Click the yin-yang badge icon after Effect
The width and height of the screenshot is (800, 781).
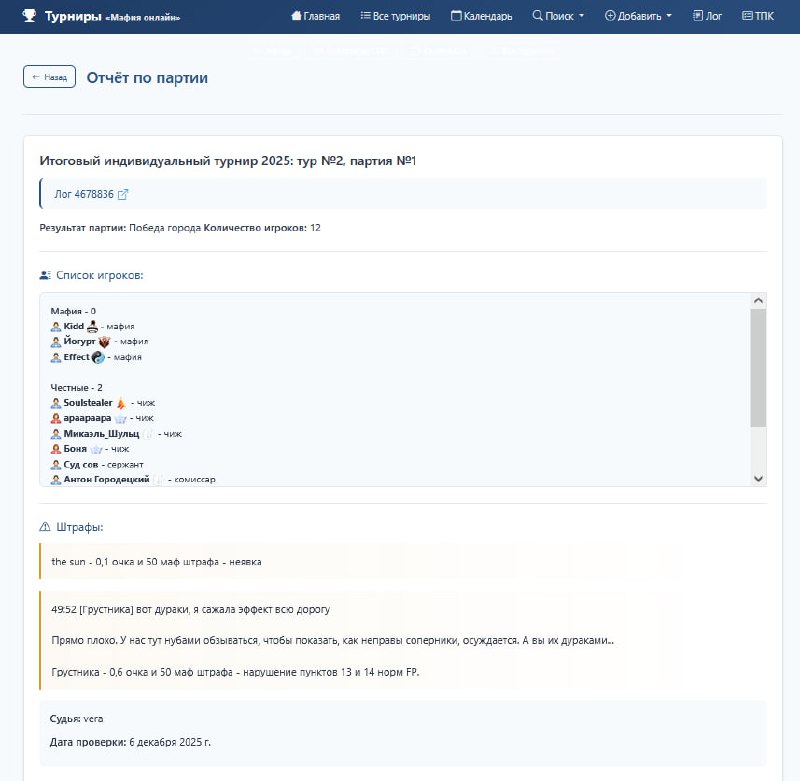pos(98,357)
